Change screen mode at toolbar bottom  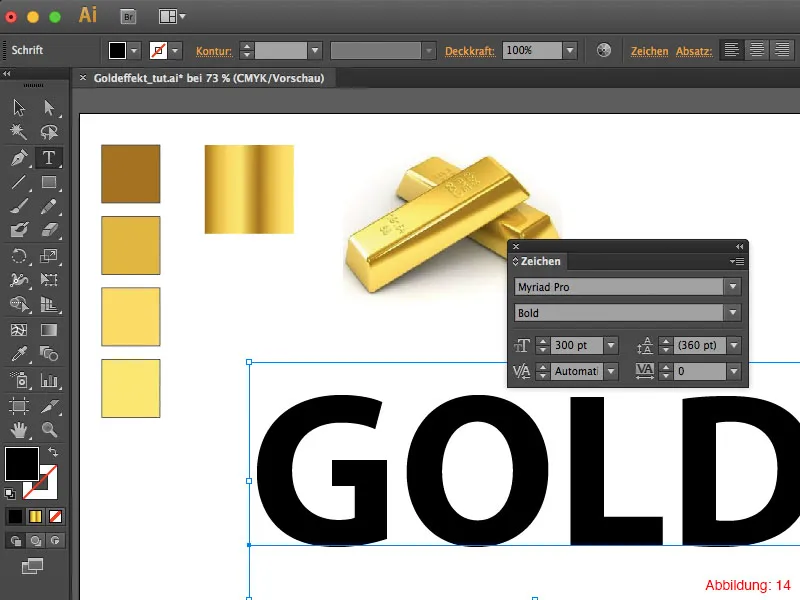click(x=32, y=566)
